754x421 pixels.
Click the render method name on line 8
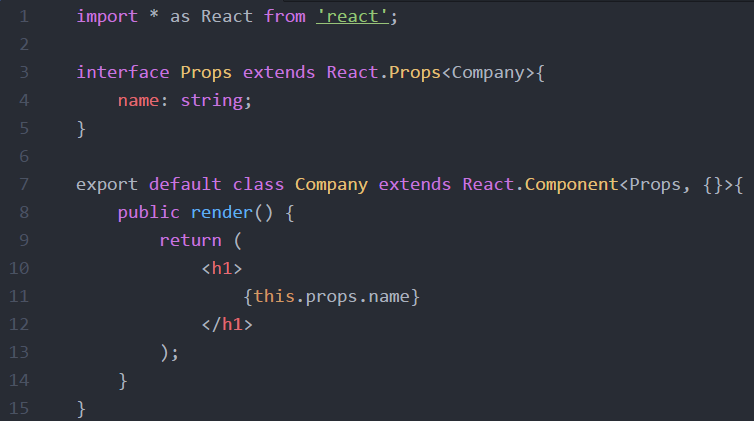point(222,213)
